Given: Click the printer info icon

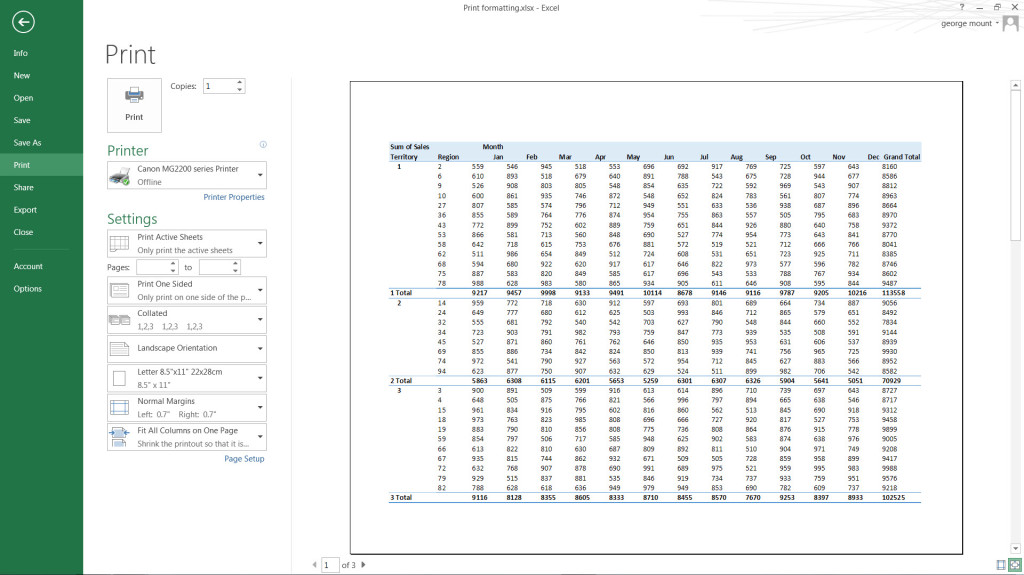Looking at the screenshot, I should 263,145.
